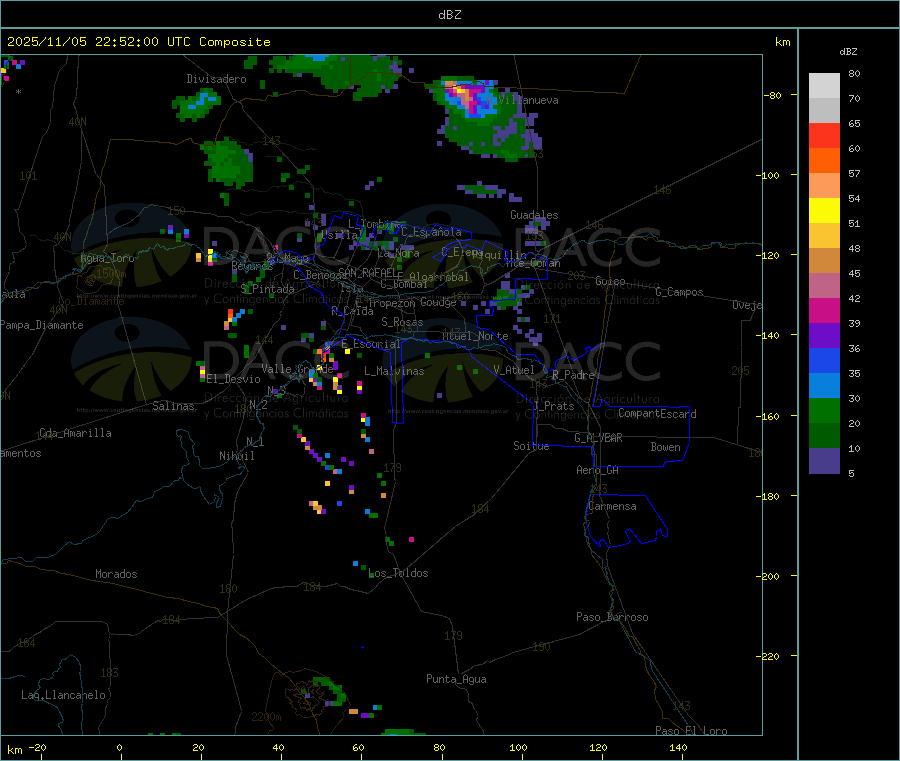Click the S_Rosas location label
The width and height of the screenshot is (900, 761).
point(402,323)
